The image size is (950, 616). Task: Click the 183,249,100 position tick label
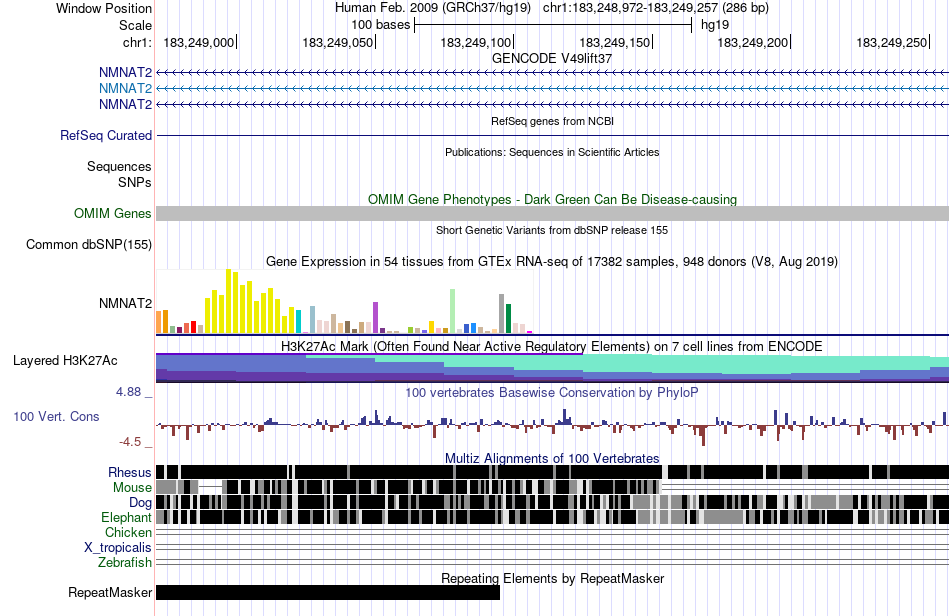(476, 42)
